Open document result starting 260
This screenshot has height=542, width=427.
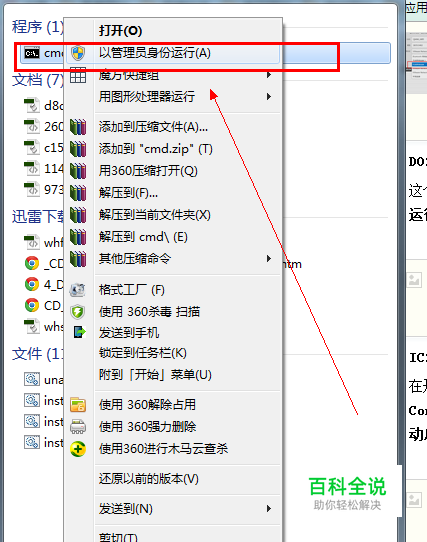tap(44, 127)
